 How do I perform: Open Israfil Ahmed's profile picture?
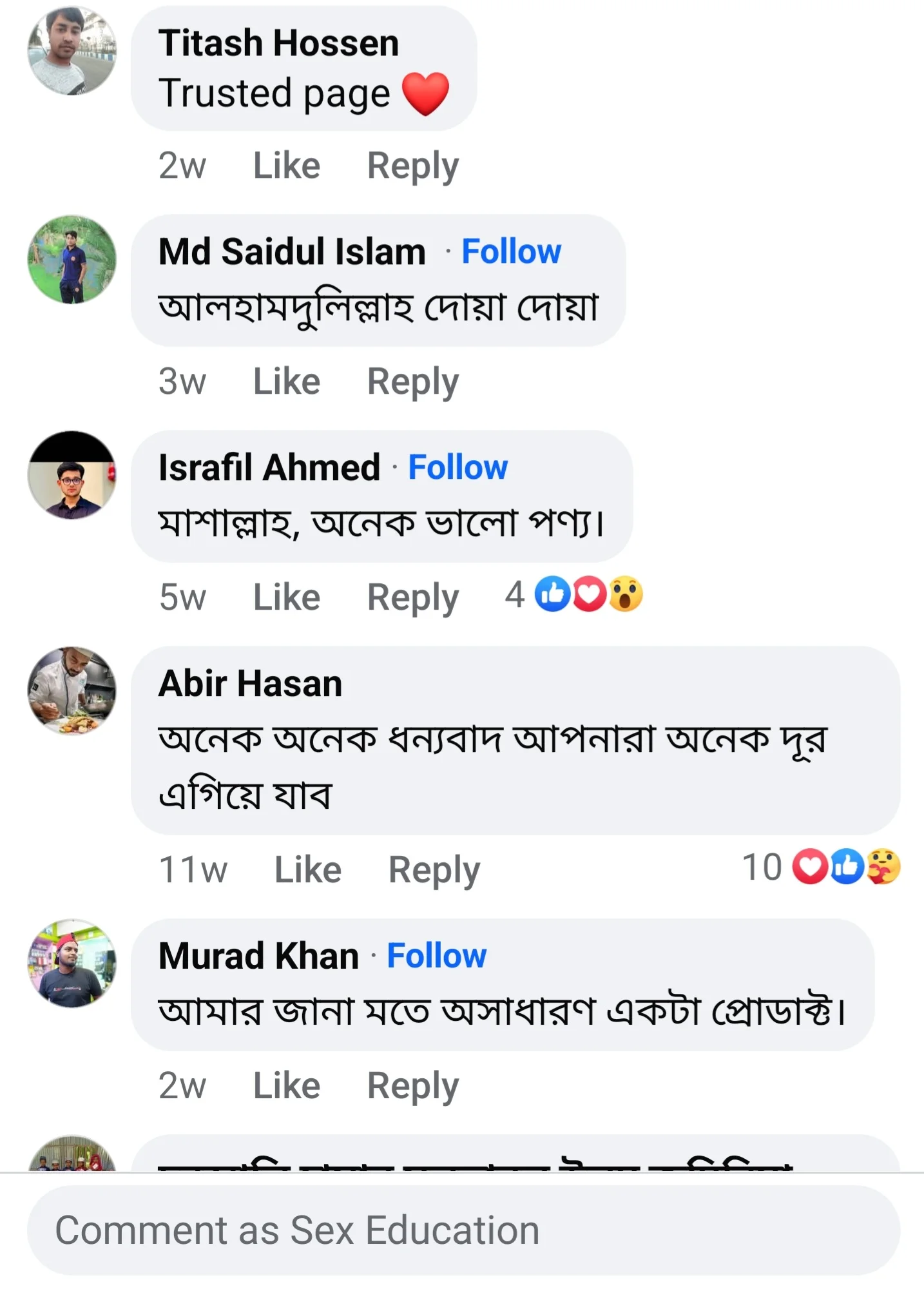coord(74,474)
